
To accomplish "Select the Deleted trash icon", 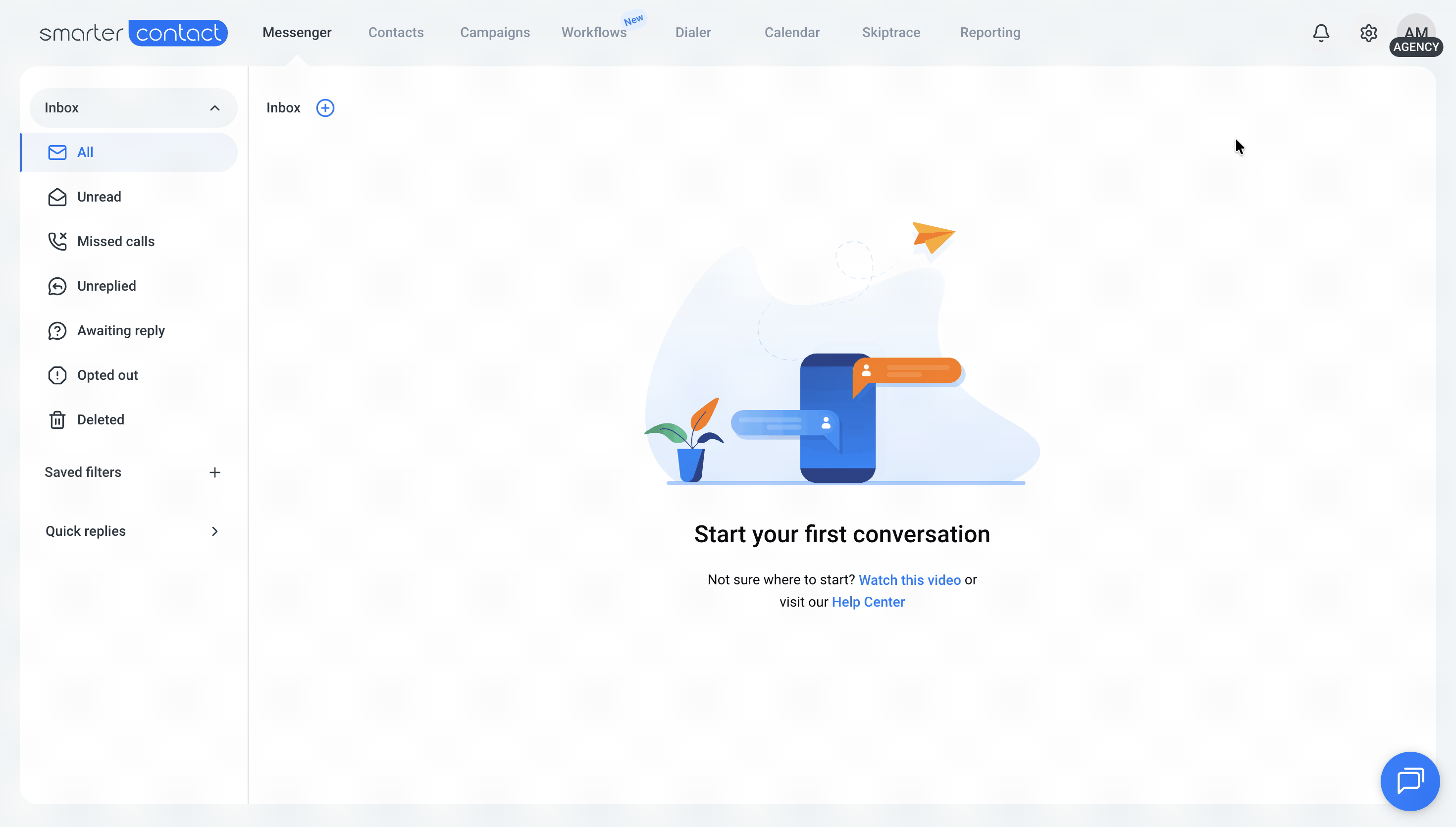I will 57,420.
